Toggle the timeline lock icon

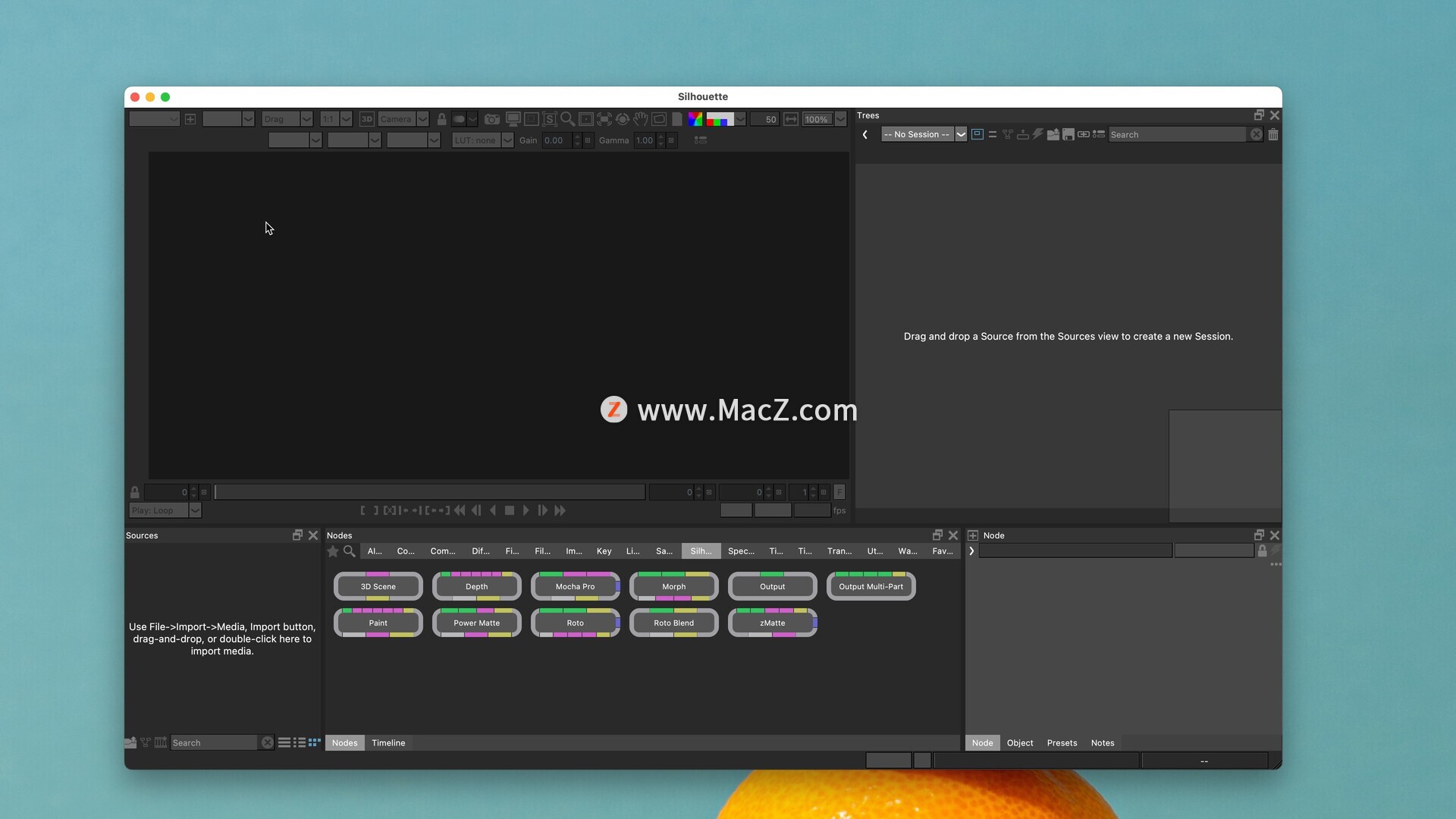(134, 492)
